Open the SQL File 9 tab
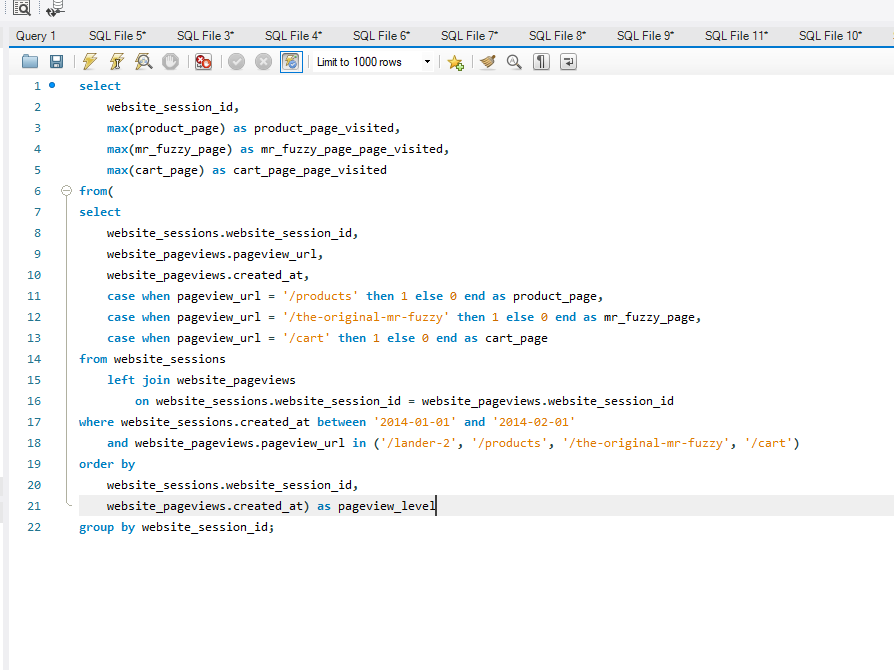This screenshot has width=894, height=670. point(645,36)
